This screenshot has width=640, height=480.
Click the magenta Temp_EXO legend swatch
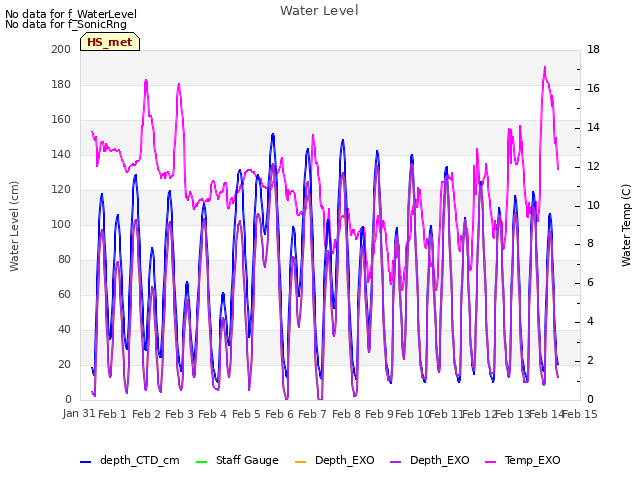coord(490,462)
